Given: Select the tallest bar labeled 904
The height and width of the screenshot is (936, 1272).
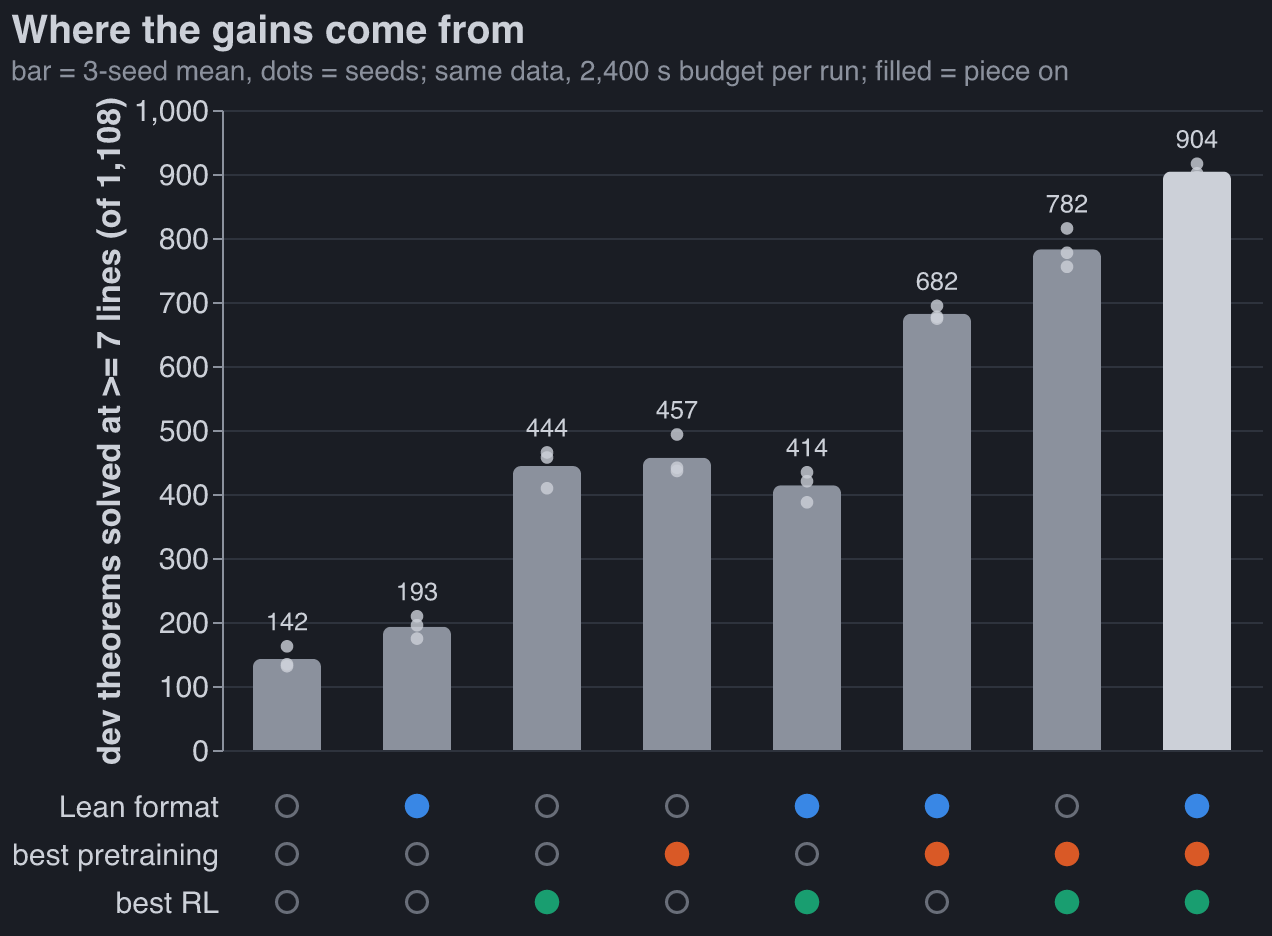Looking at the screenshot, I should click(1197, 461).
